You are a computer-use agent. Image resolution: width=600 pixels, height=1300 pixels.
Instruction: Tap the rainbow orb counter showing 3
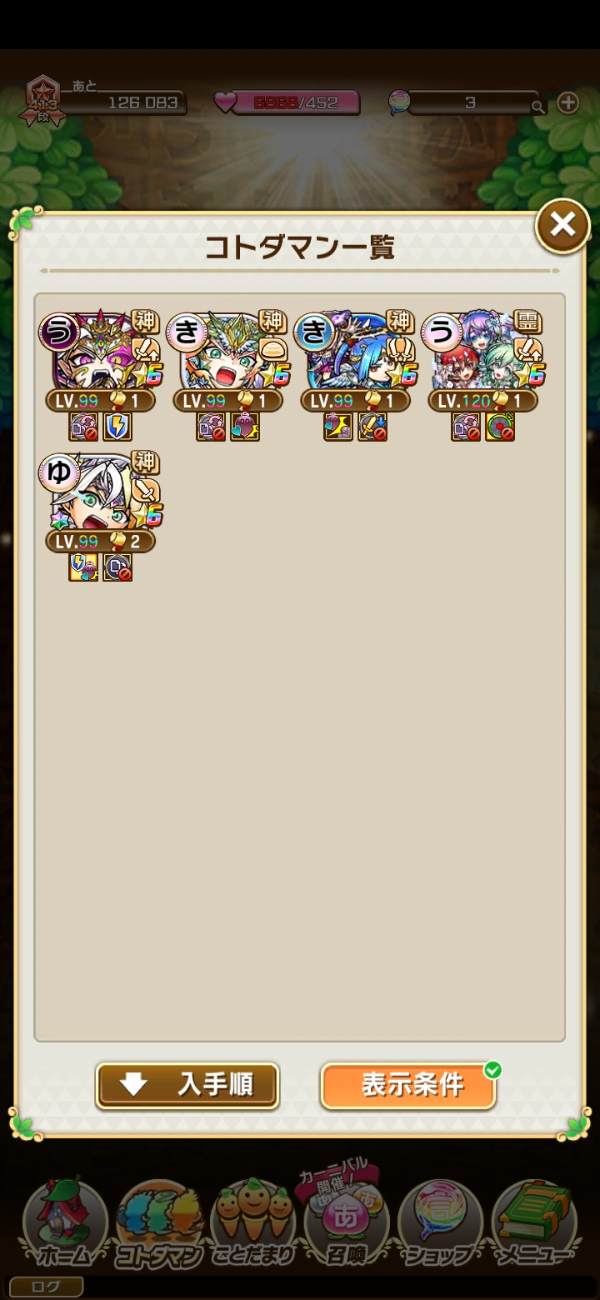click(470, 102)
